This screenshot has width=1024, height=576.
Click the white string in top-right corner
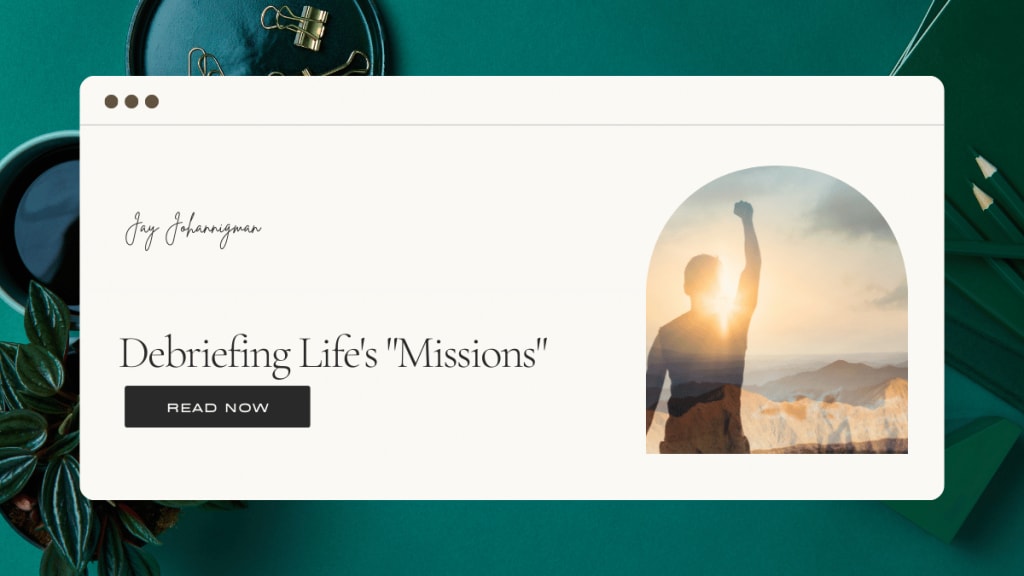[920, 37]
